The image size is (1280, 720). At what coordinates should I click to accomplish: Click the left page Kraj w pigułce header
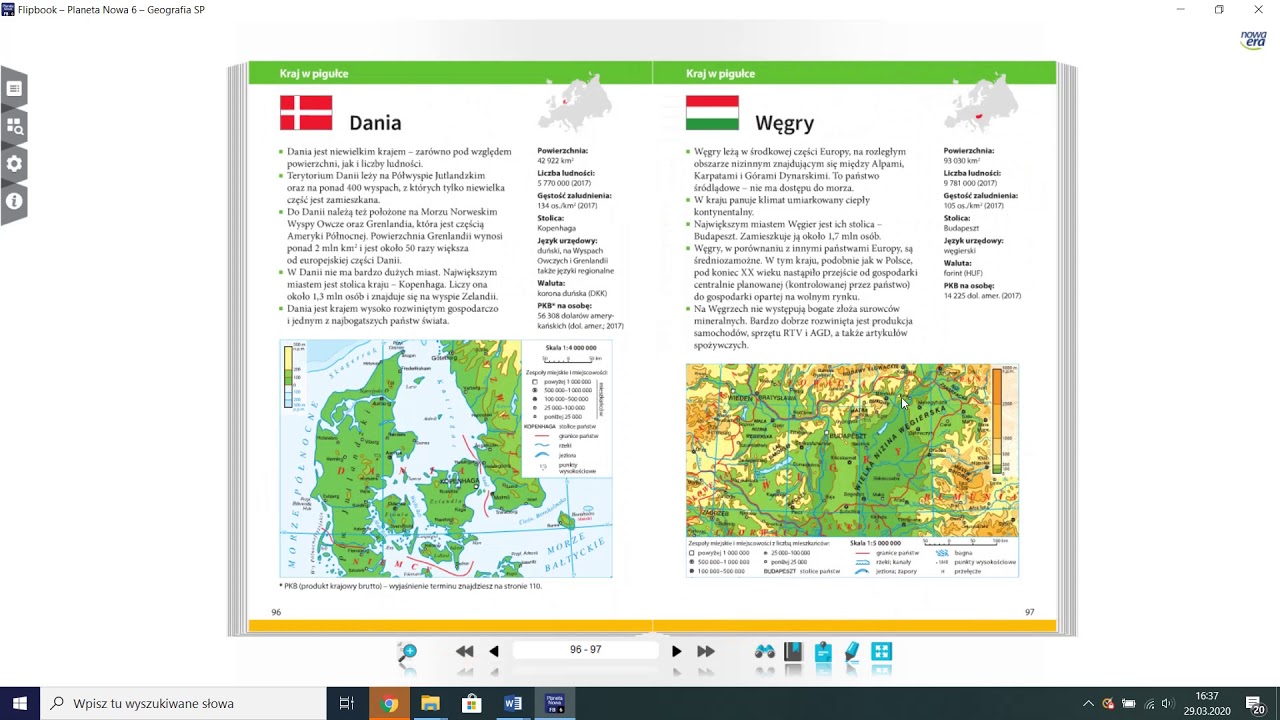pyautogui.click(x=314, y=73)
